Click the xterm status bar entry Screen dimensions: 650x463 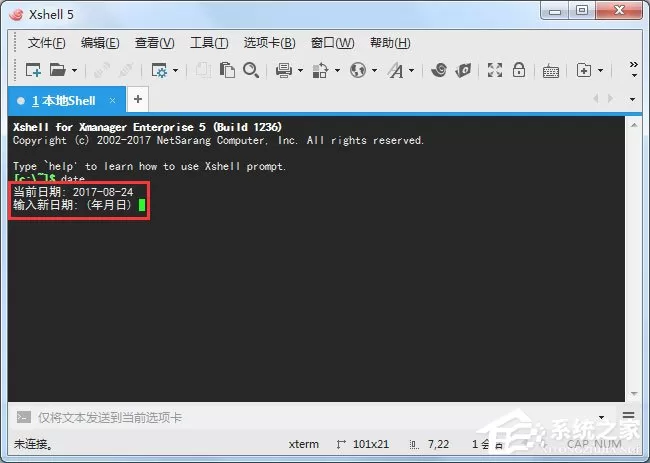(304, 444)
